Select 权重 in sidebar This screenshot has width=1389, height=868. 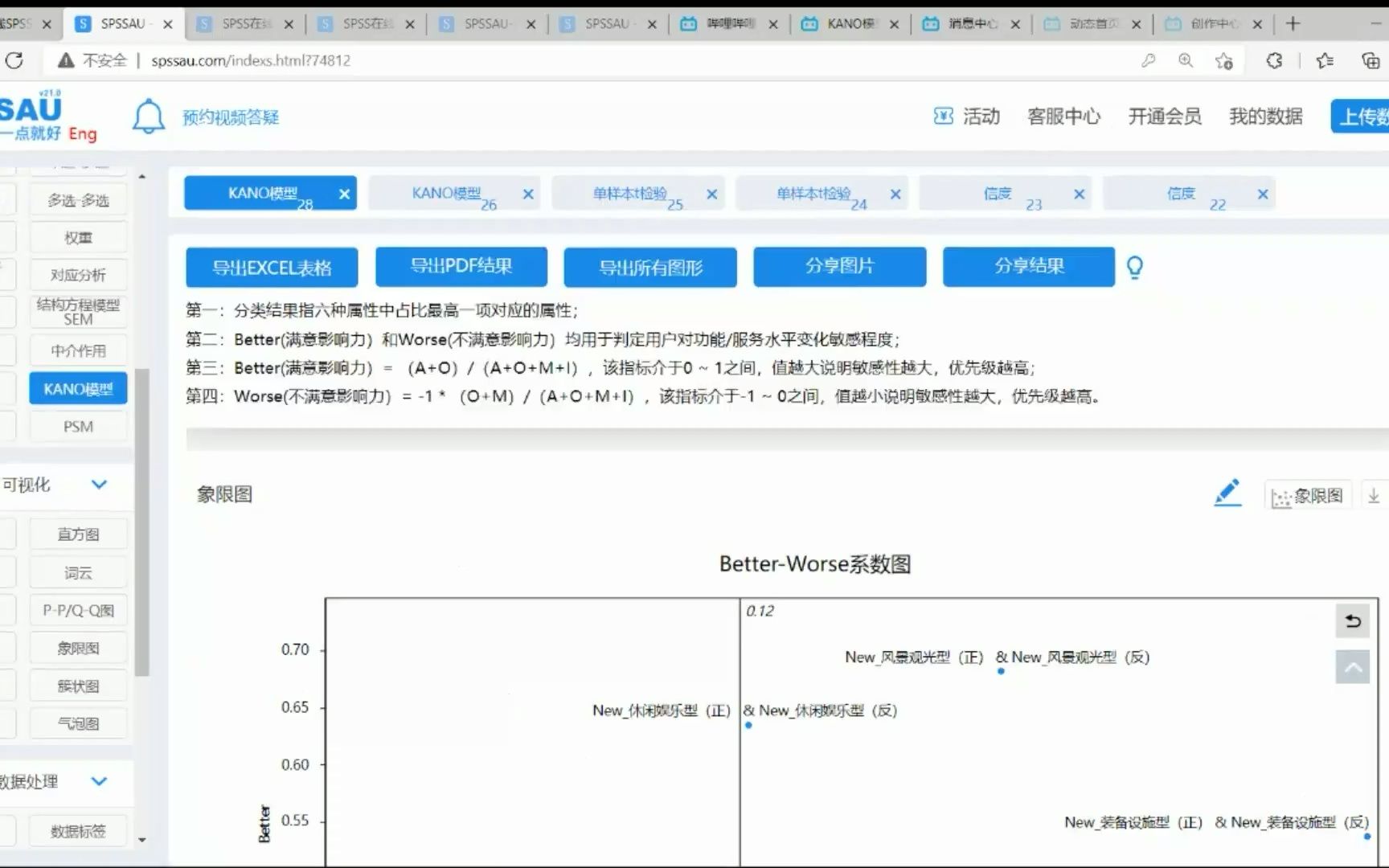coord(78,238)
